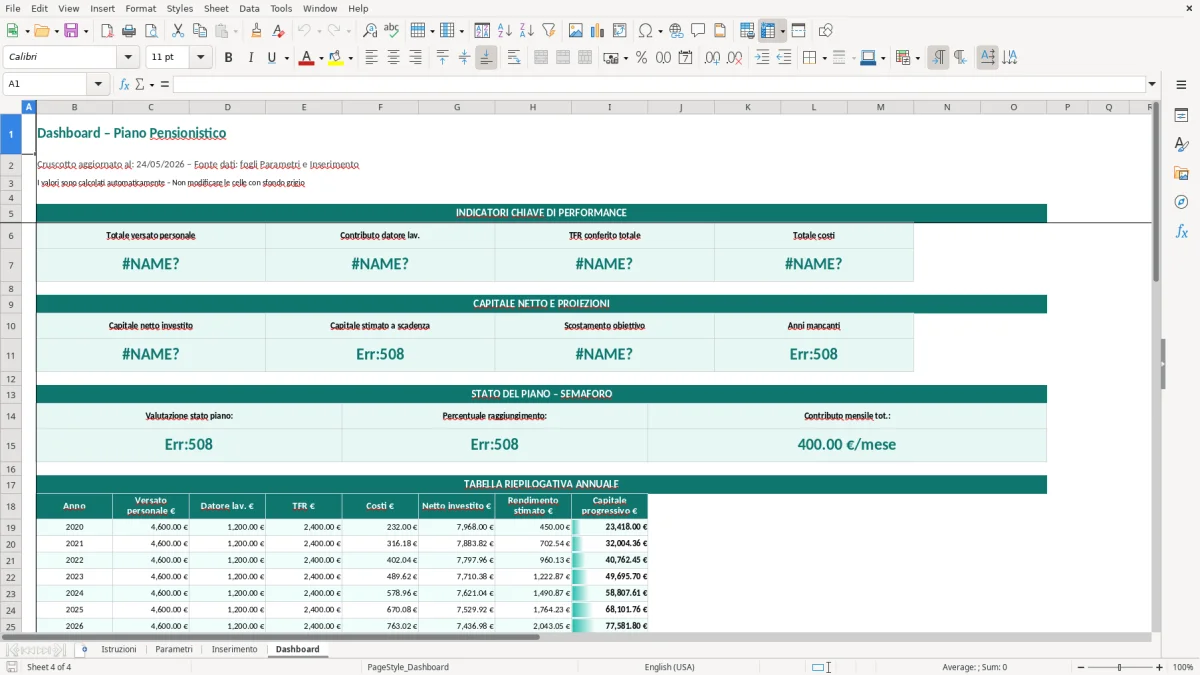Screen dimensions: 1200x675
Task: Insert an image
Action: click(576, 31)
